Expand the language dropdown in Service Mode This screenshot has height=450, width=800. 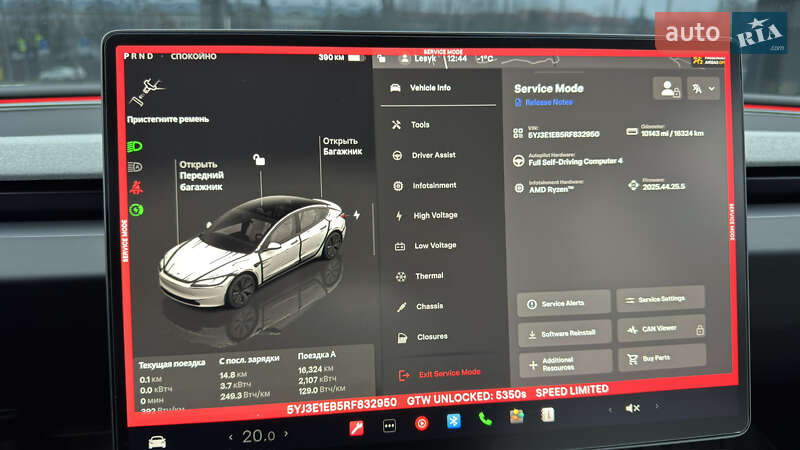704,89
